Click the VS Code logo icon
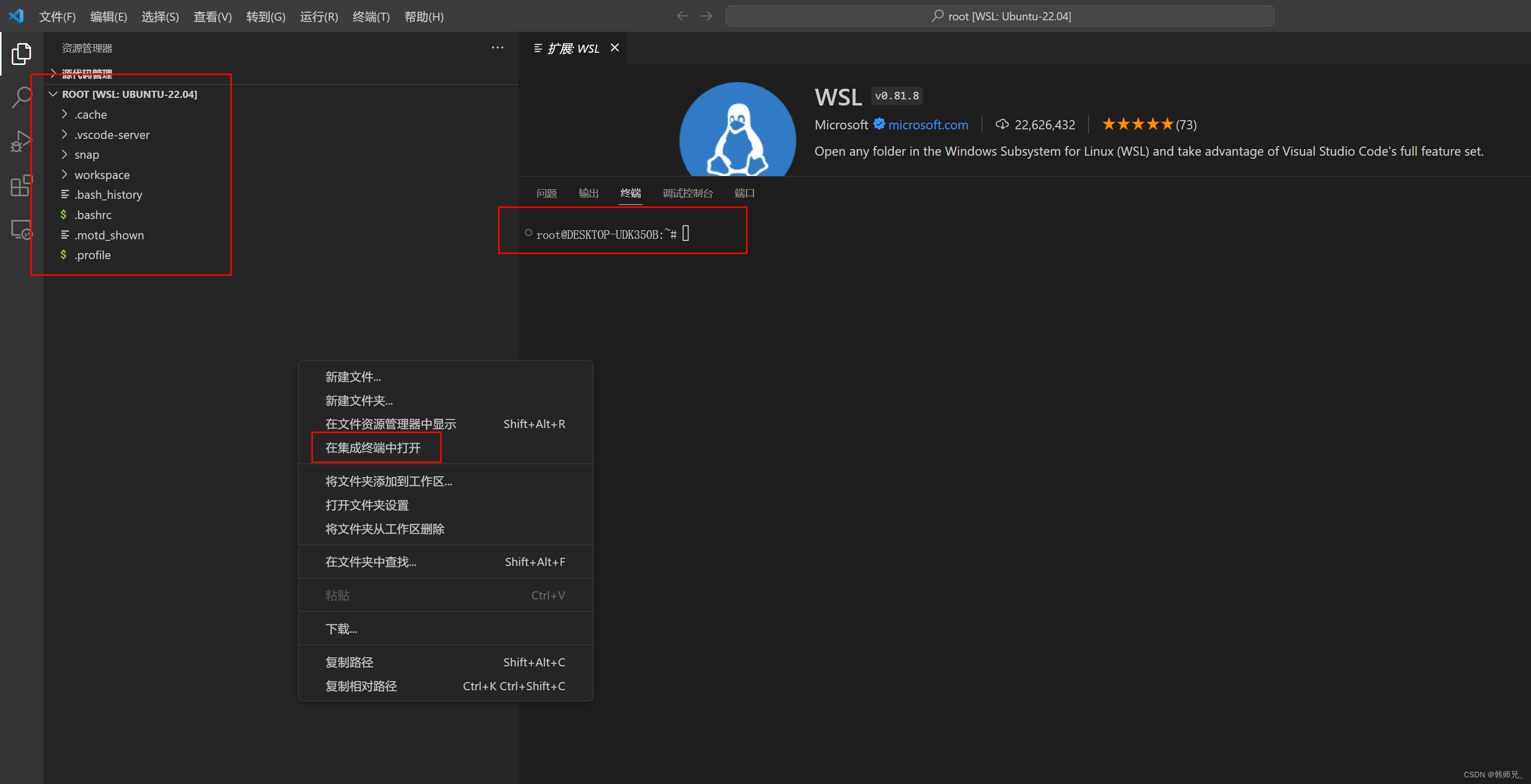Screen dimensions: 1531x784 (16, 16)
